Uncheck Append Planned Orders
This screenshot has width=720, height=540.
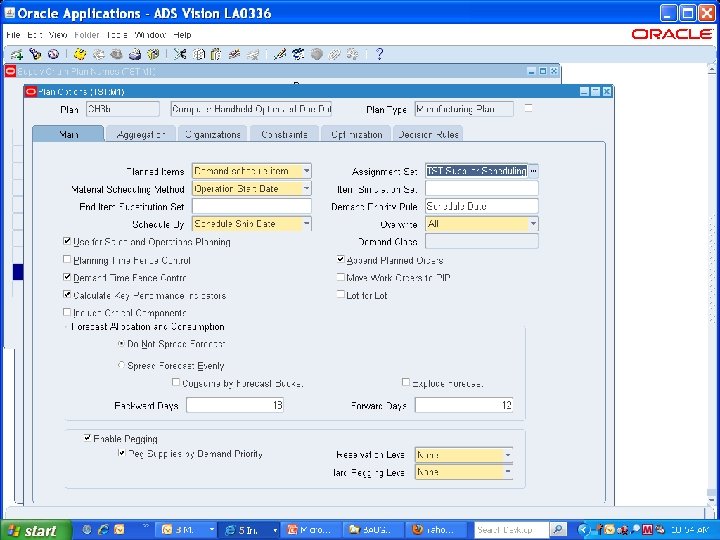[341, 259]
